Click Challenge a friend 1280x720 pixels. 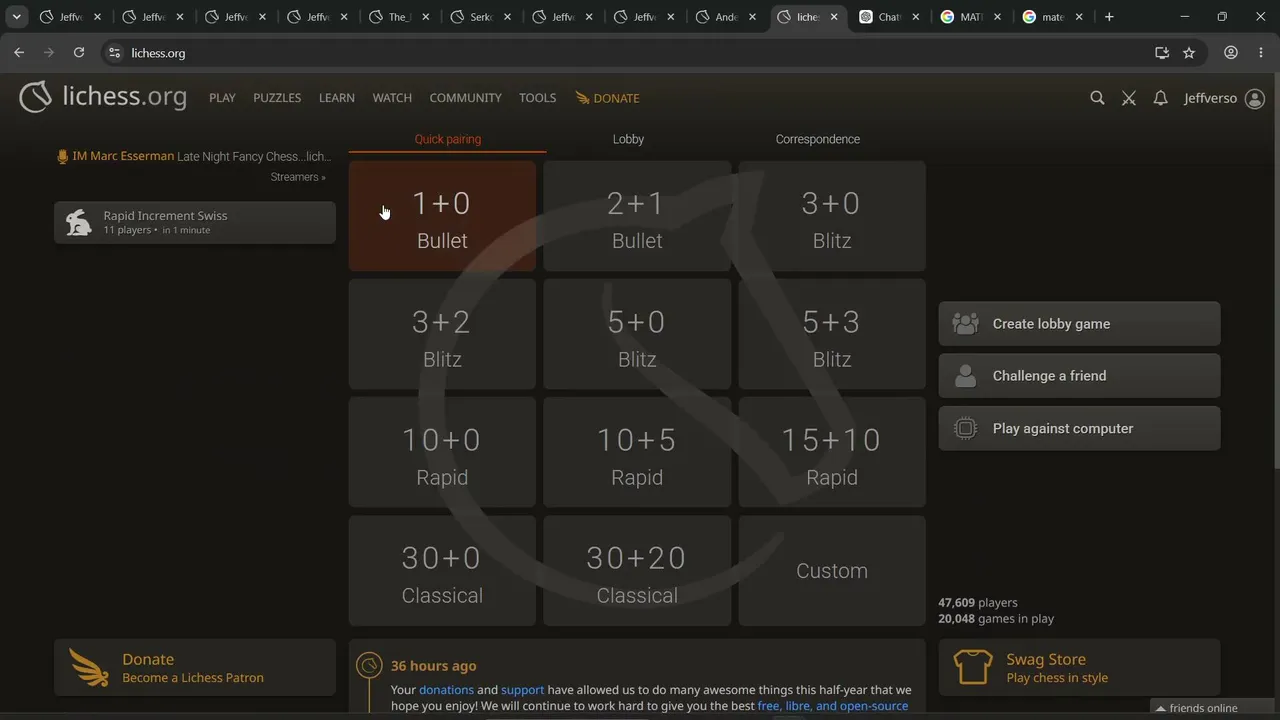(x=1079, y=376)
